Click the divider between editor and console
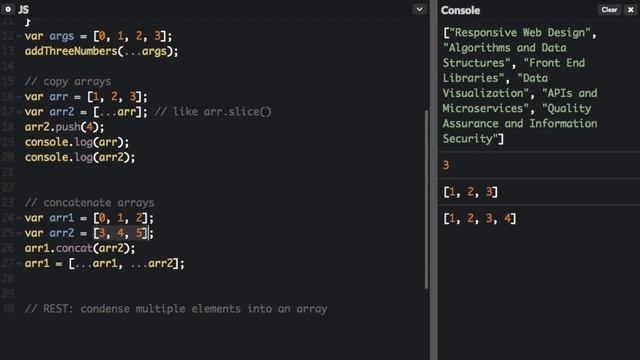Image resolution: width=640 pixels, height=360 pixels. point(433,180)
